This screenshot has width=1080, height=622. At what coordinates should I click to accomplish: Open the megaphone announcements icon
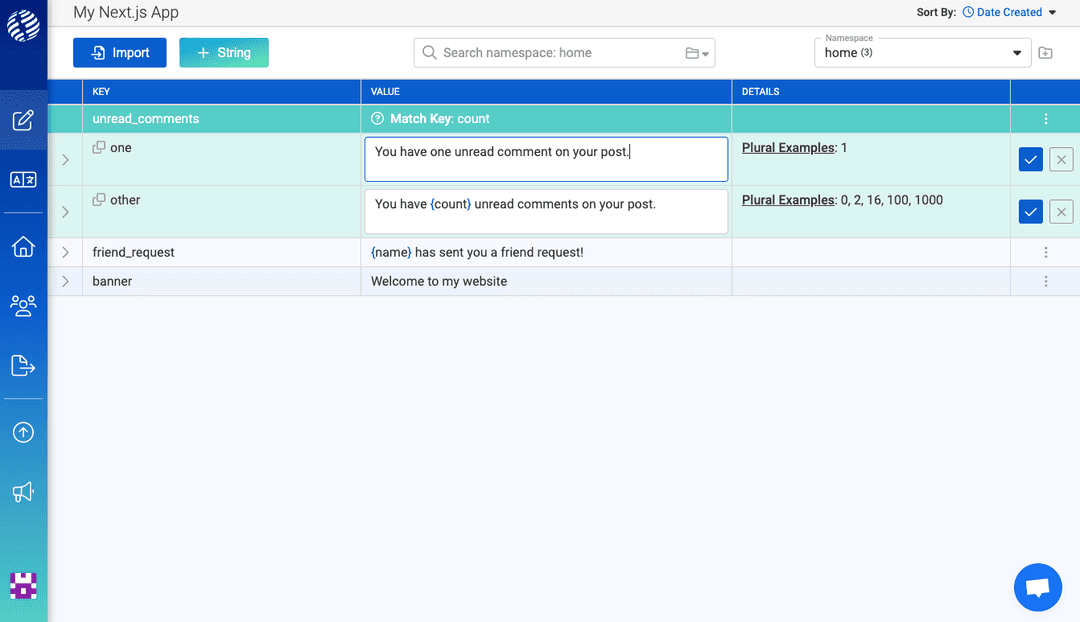pos(23,492)
